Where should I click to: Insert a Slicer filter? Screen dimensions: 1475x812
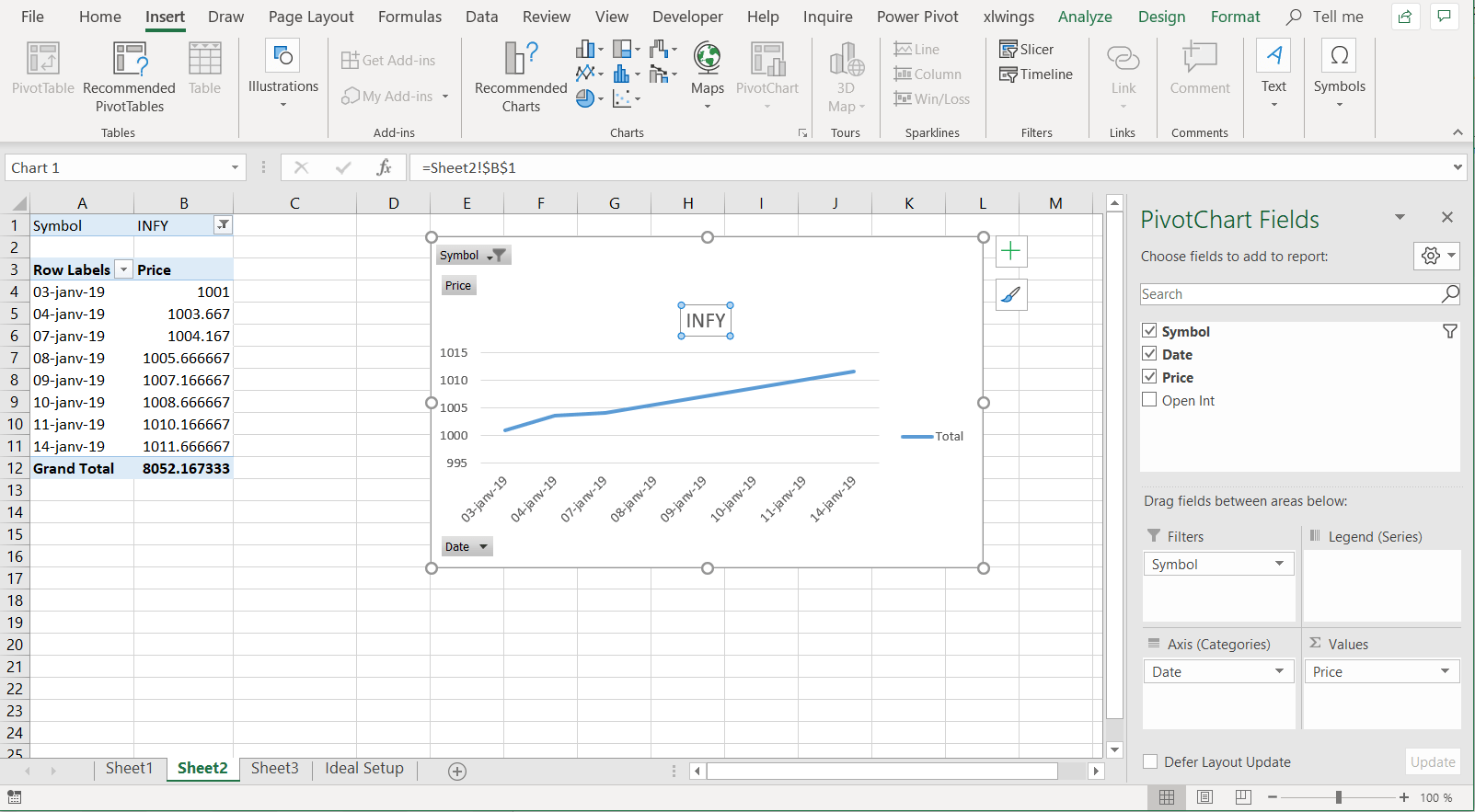[x=1027, y=50]
